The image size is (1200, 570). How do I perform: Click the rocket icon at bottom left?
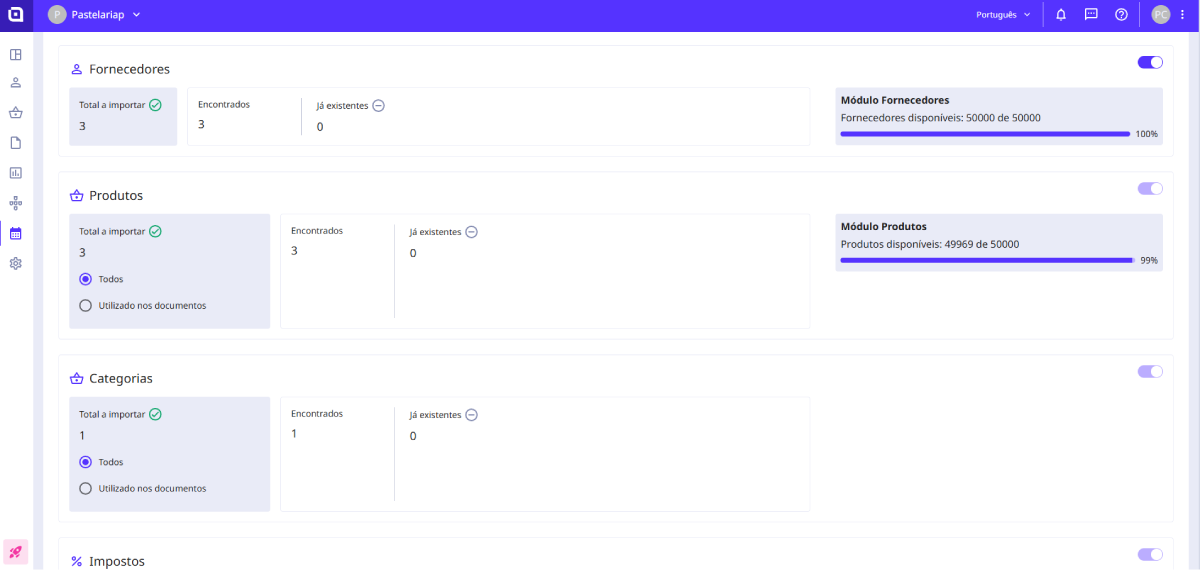point(16,551)
